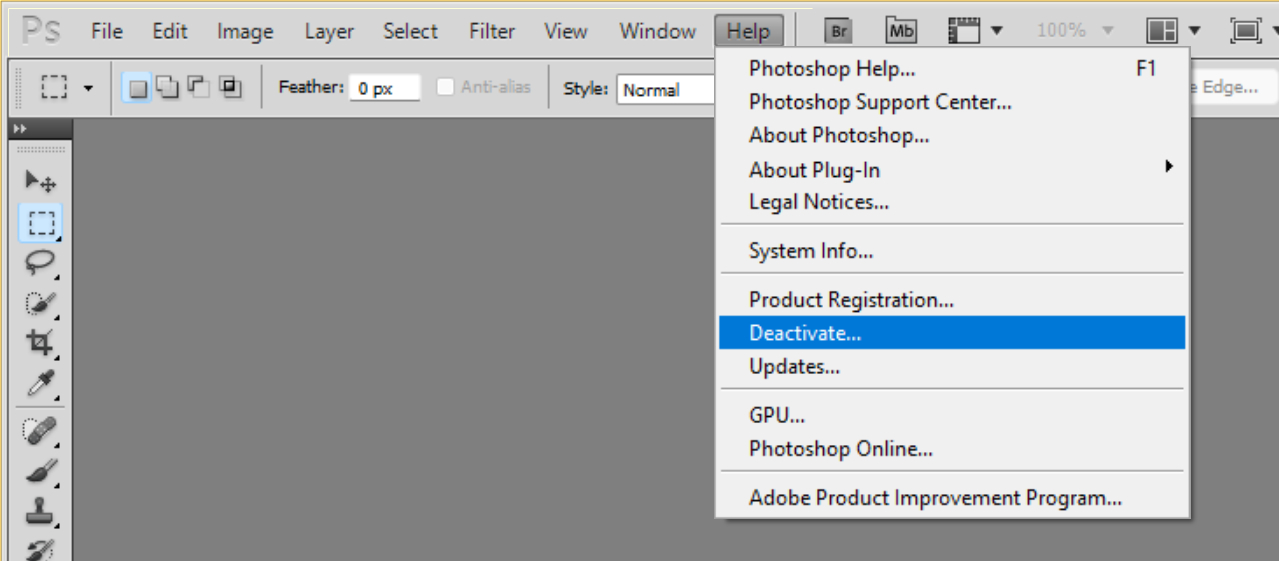Viewport: 1279px width, 561px height.
Task: Switch to Add to selection mode
Action: click(167, 88)
